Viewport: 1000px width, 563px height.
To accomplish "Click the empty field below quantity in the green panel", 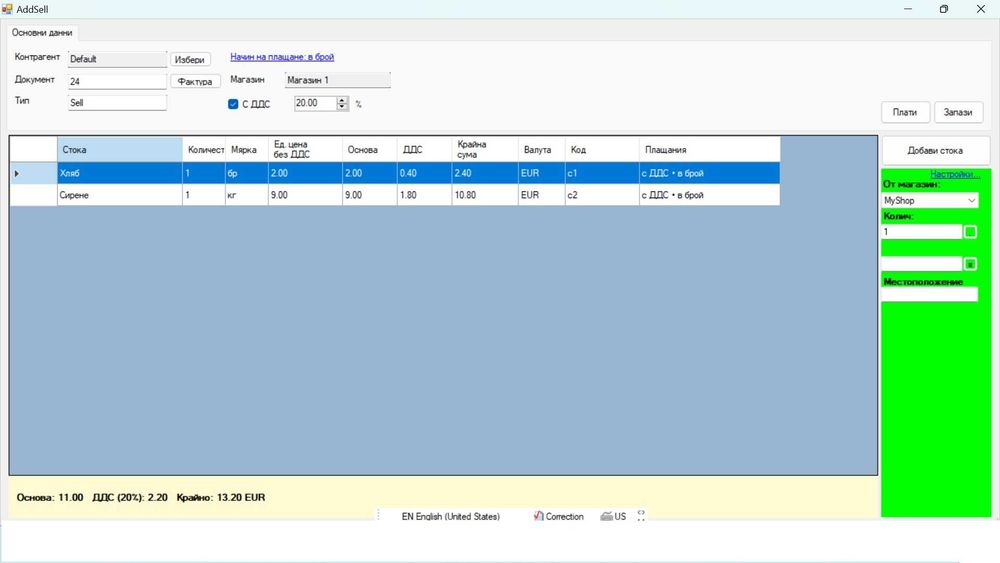I will click(x=922, y=263).
